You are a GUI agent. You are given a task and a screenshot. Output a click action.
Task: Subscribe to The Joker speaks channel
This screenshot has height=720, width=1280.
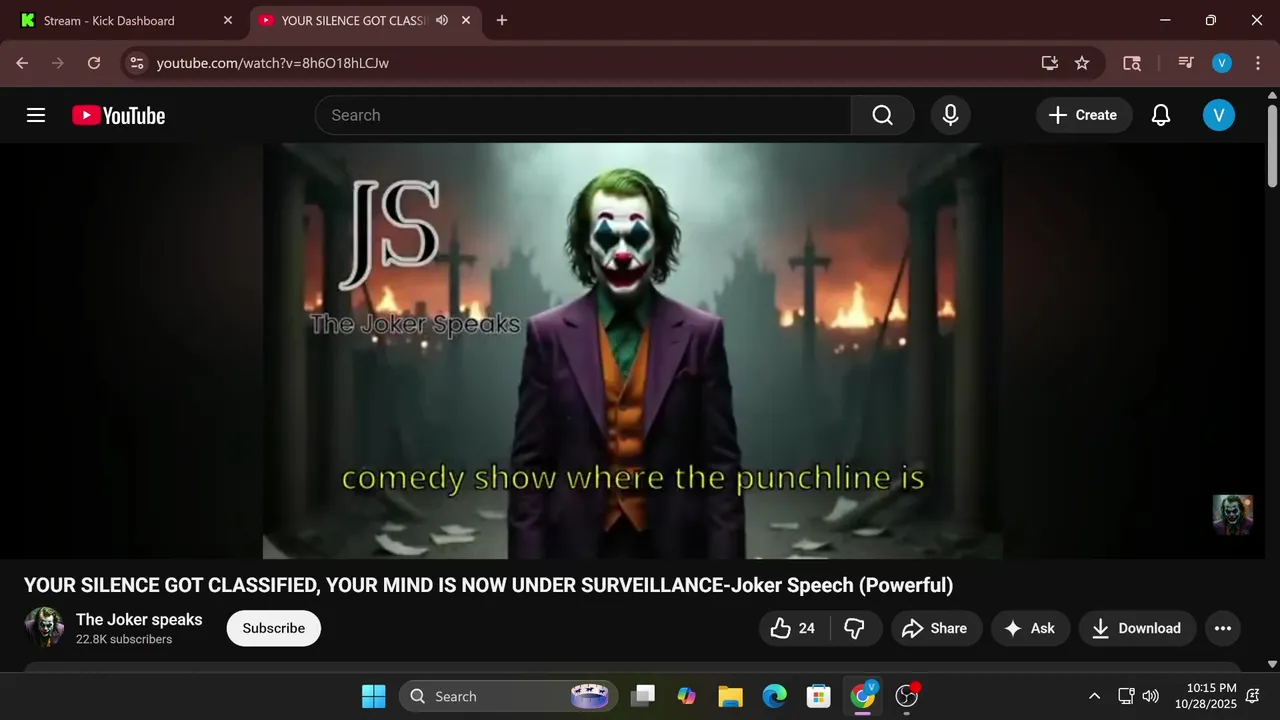point(273,628)
